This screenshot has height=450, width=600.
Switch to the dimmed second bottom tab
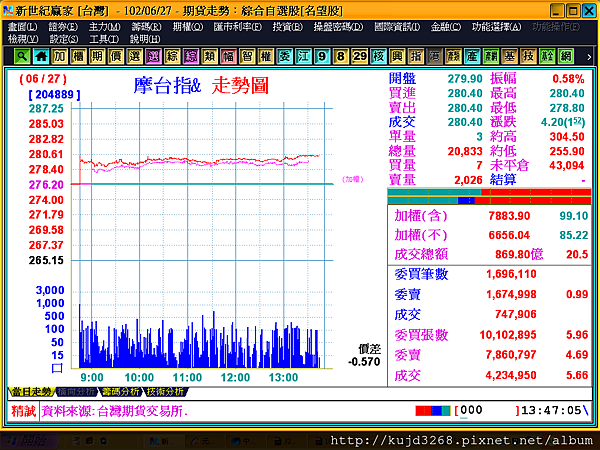coord(76,392)
